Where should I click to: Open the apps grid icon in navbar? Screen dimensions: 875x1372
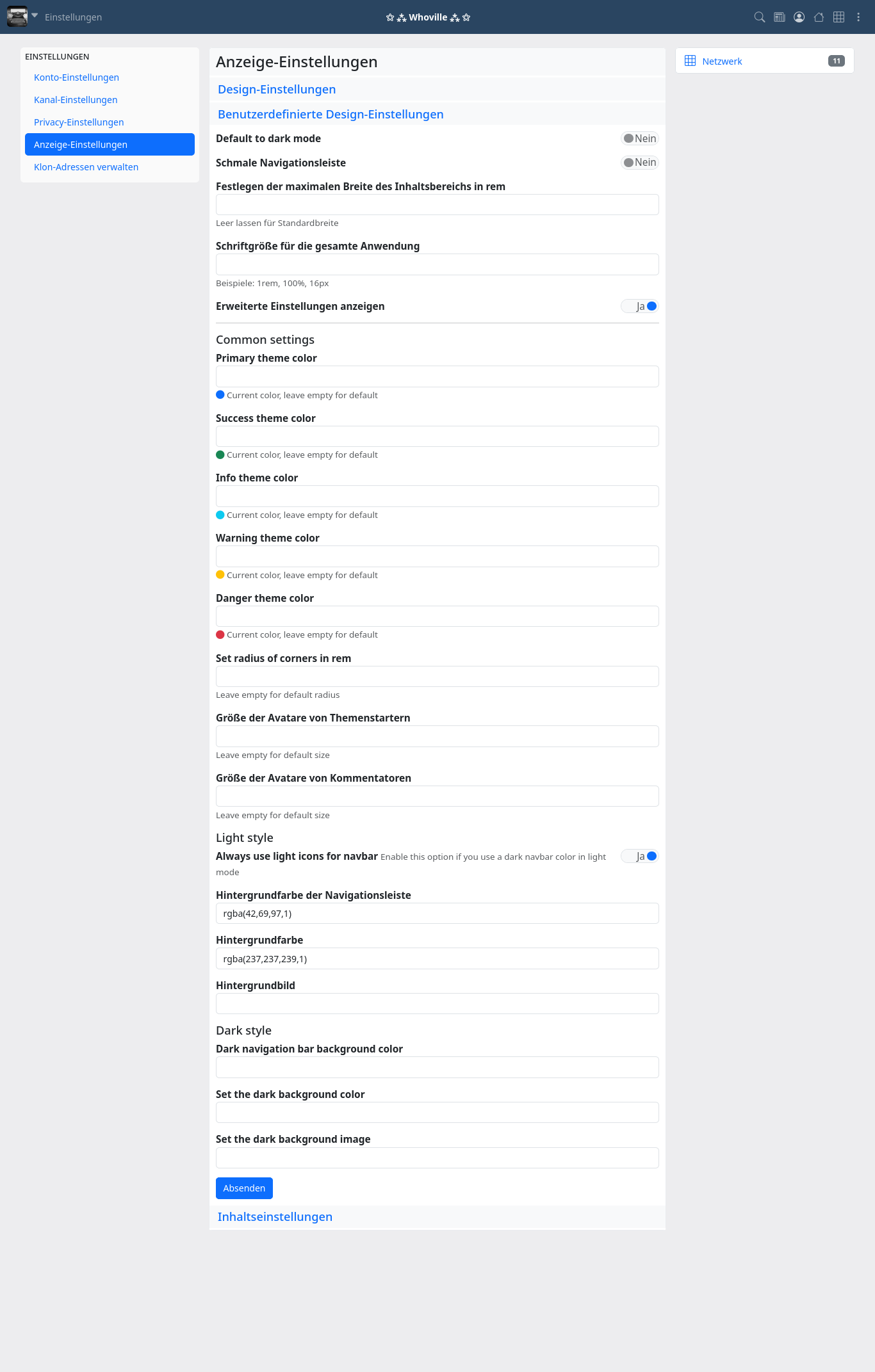pos(838,17)
